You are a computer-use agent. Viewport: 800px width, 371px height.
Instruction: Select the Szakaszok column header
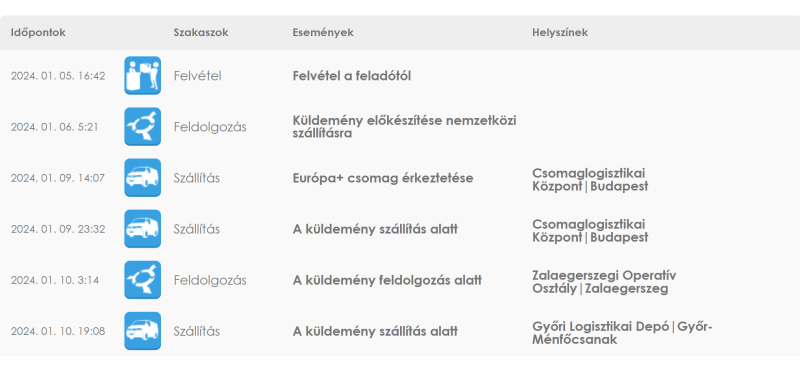point(201,32)
